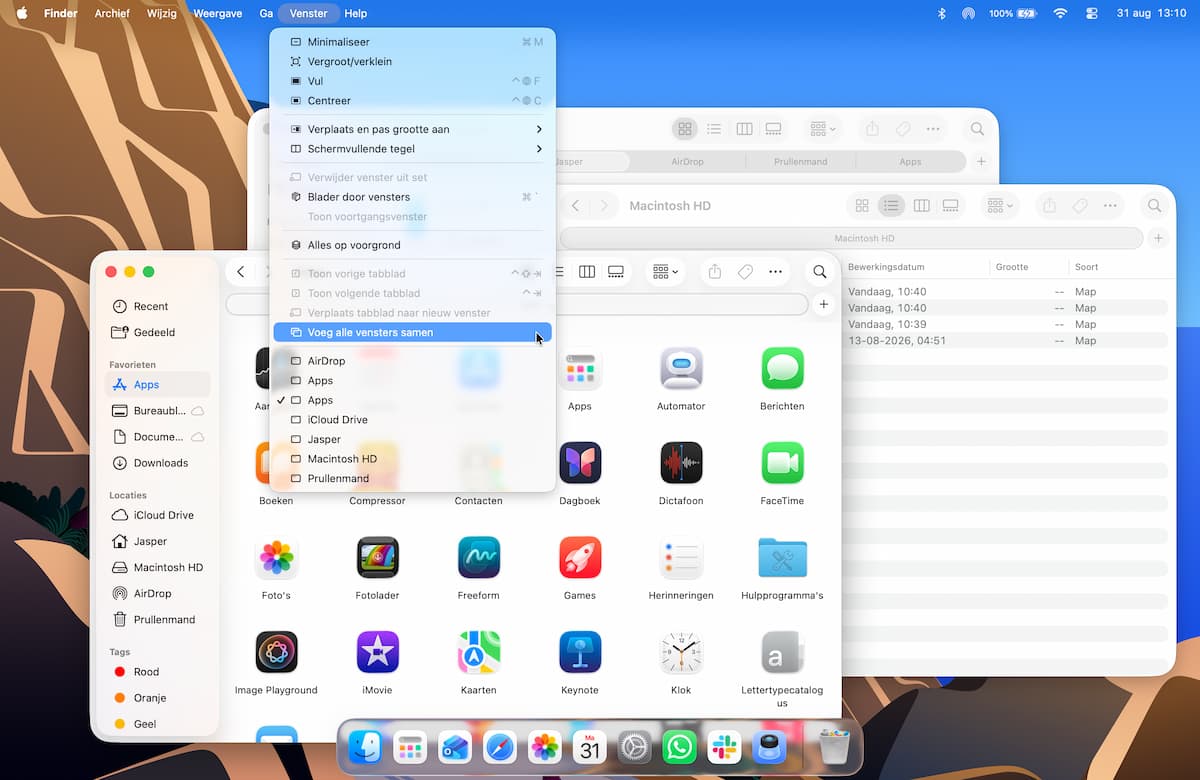This screenshot has height=780, width=1200.
Task: Switch to icon view in Macintosh HD window
Action: point(862,206)
